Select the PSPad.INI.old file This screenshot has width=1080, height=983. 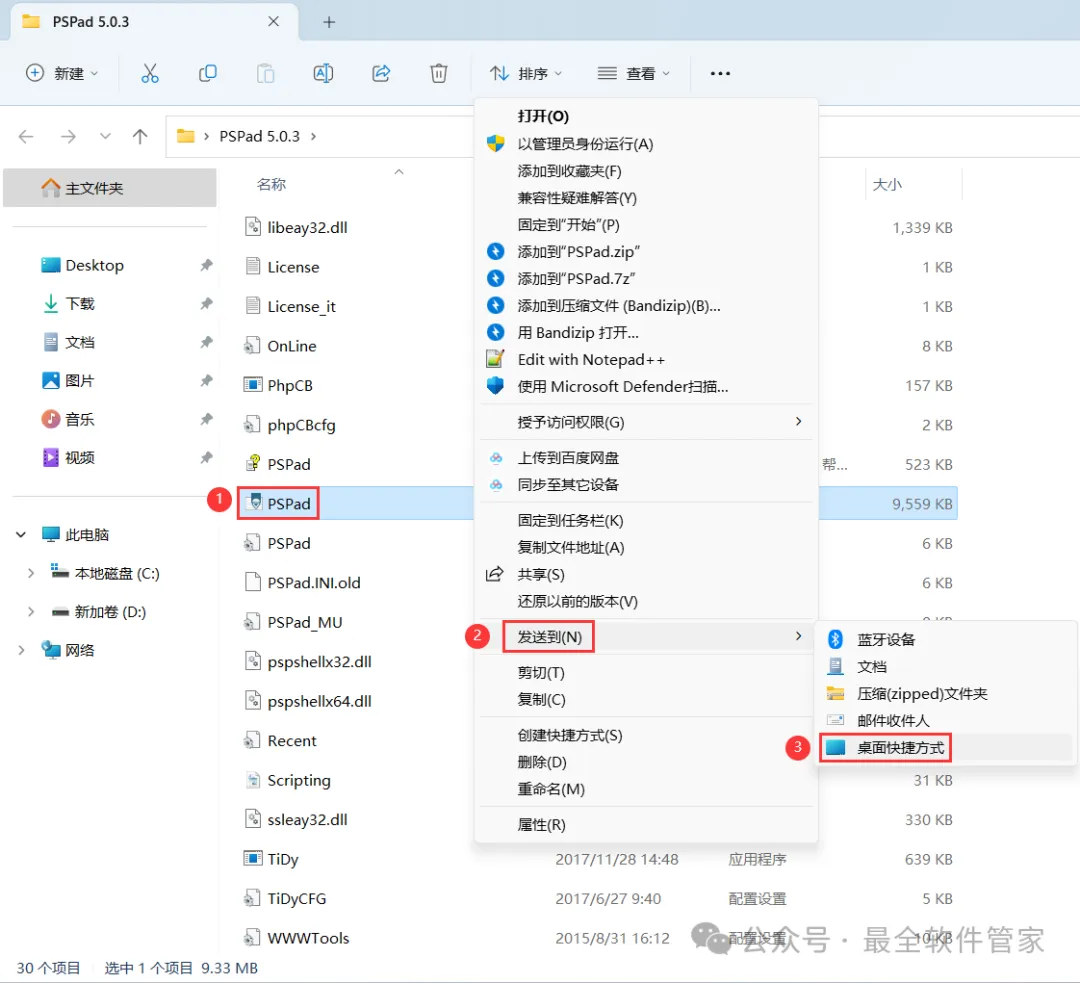(x=313, y=583)
